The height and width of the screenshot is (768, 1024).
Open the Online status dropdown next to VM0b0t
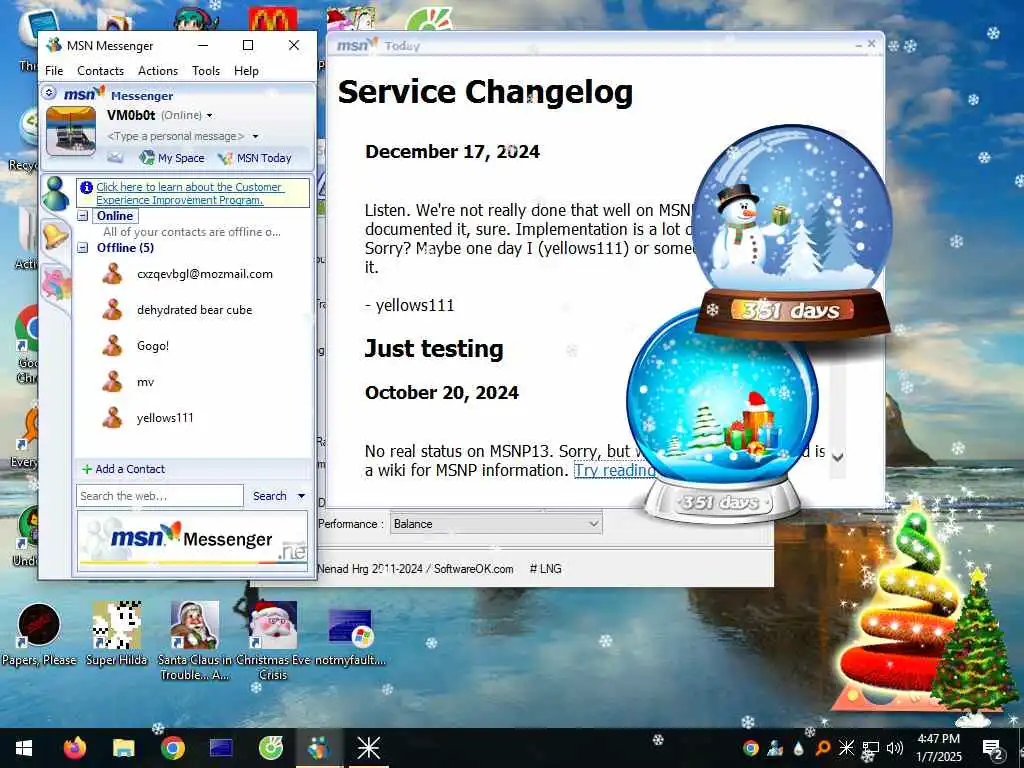coord(210,116)
